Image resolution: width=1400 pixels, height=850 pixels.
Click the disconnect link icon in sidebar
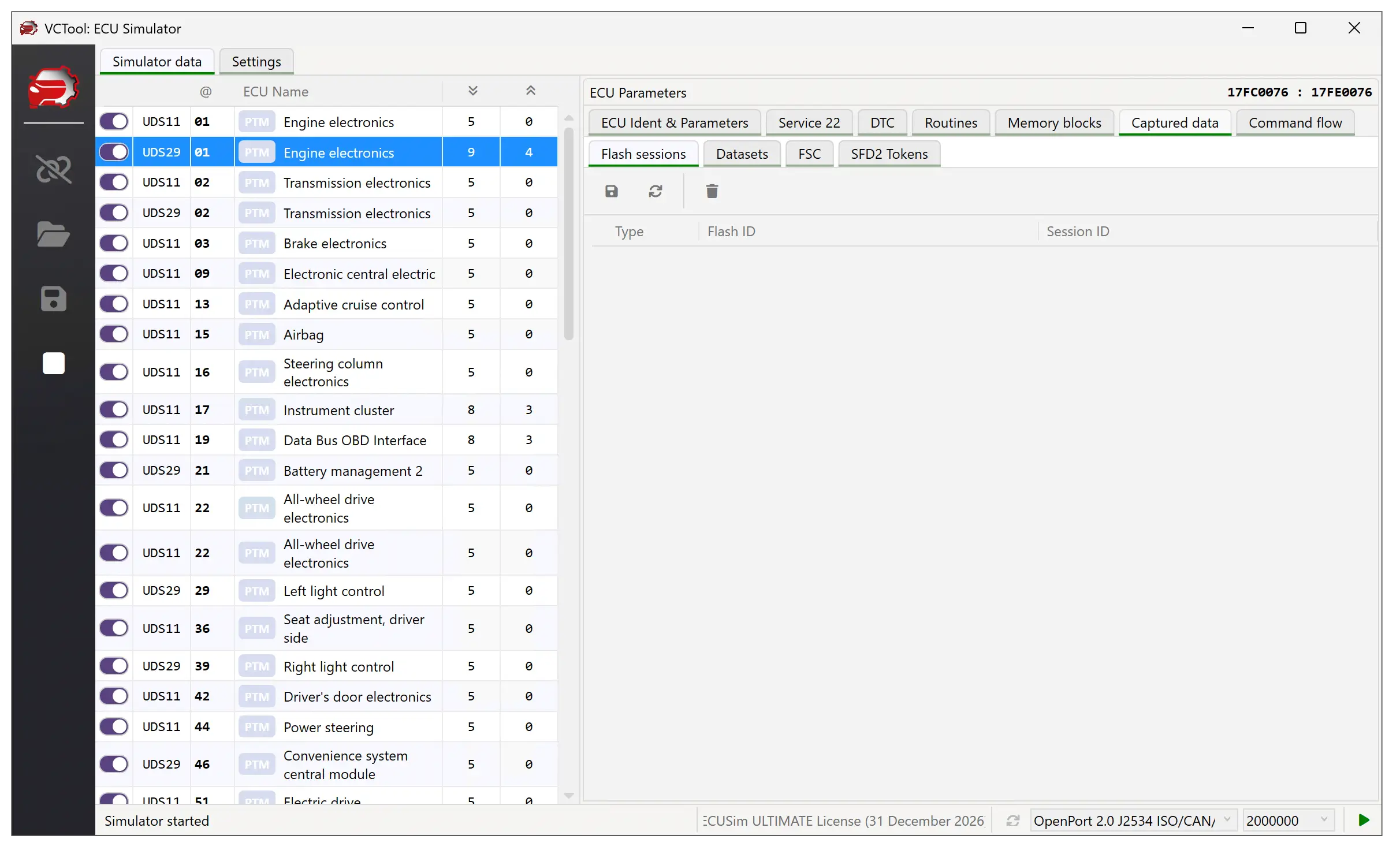[x=54, y=169]
